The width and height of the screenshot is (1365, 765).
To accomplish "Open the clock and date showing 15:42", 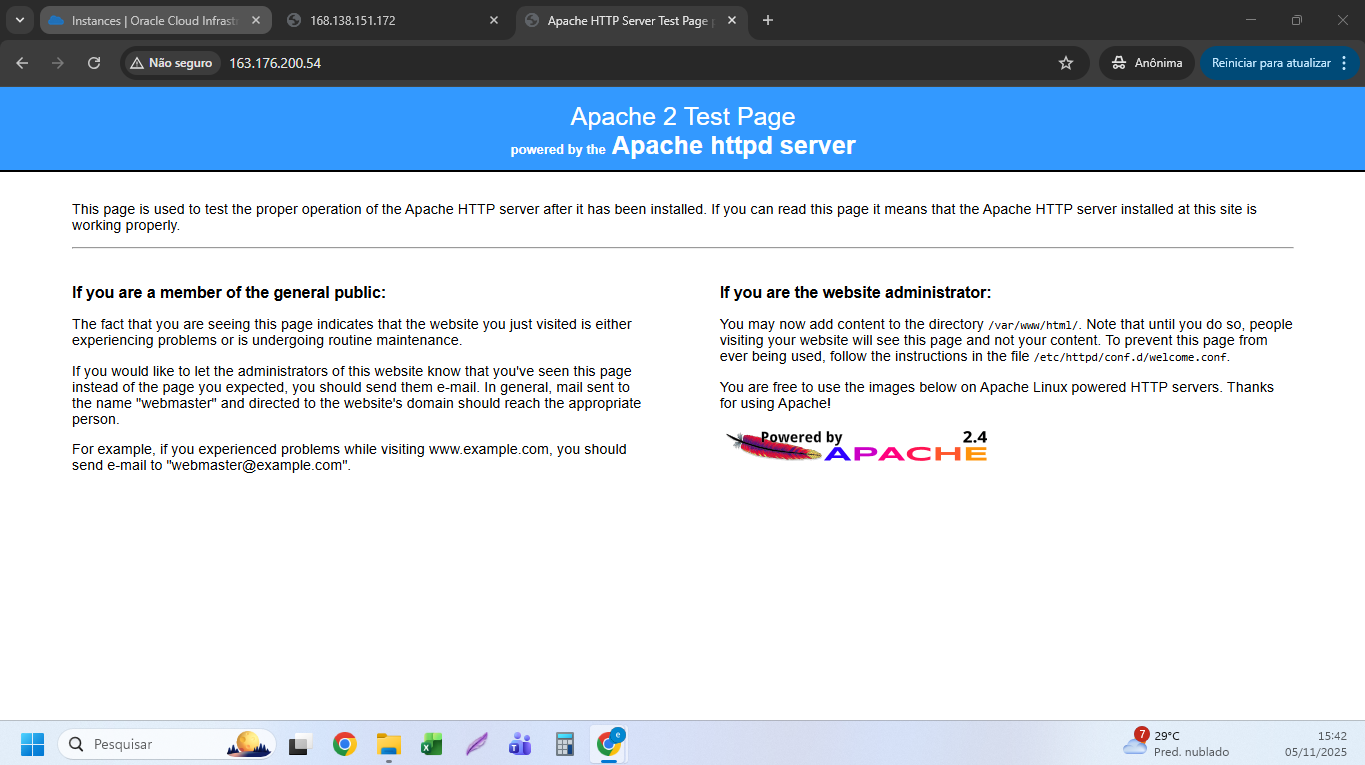I will click(1316, 743).
